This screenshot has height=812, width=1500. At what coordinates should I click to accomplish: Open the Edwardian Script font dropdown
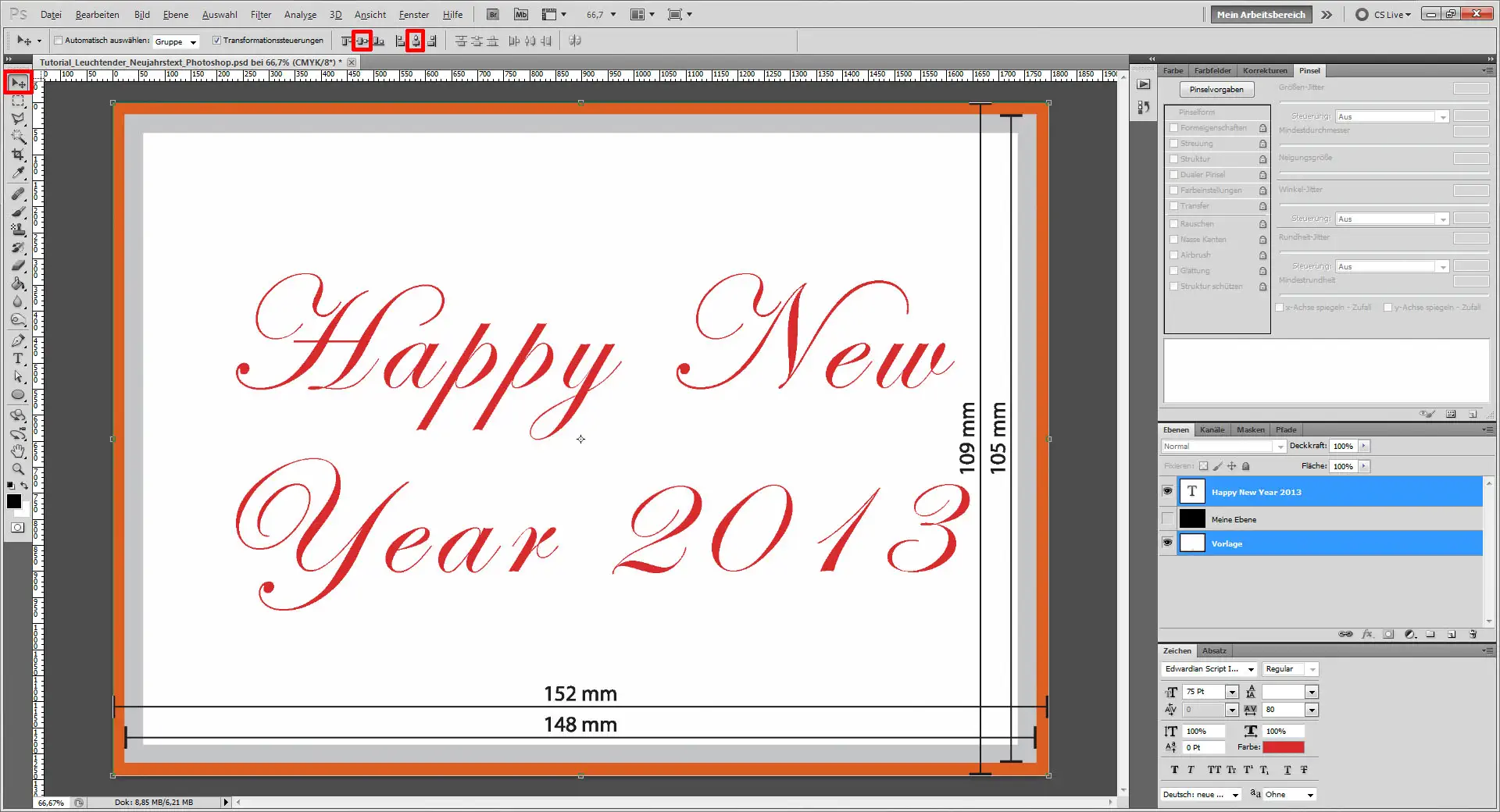[1250, 669]
